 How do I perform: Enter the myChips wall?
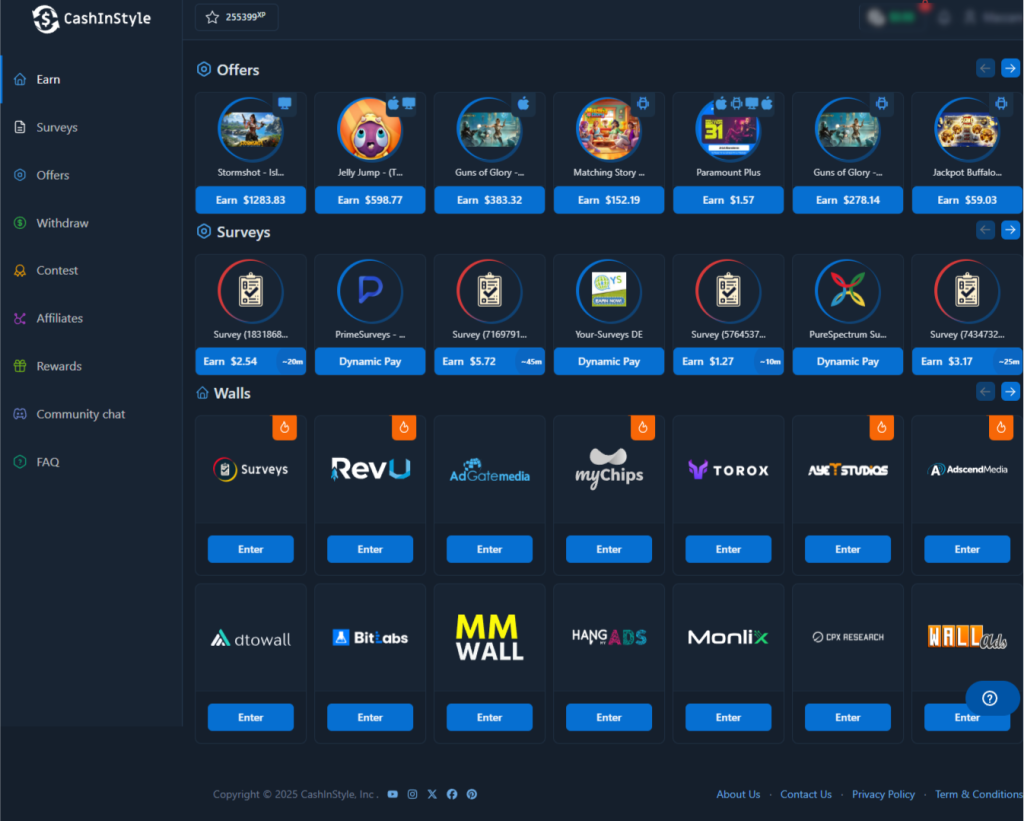point(609,549)
